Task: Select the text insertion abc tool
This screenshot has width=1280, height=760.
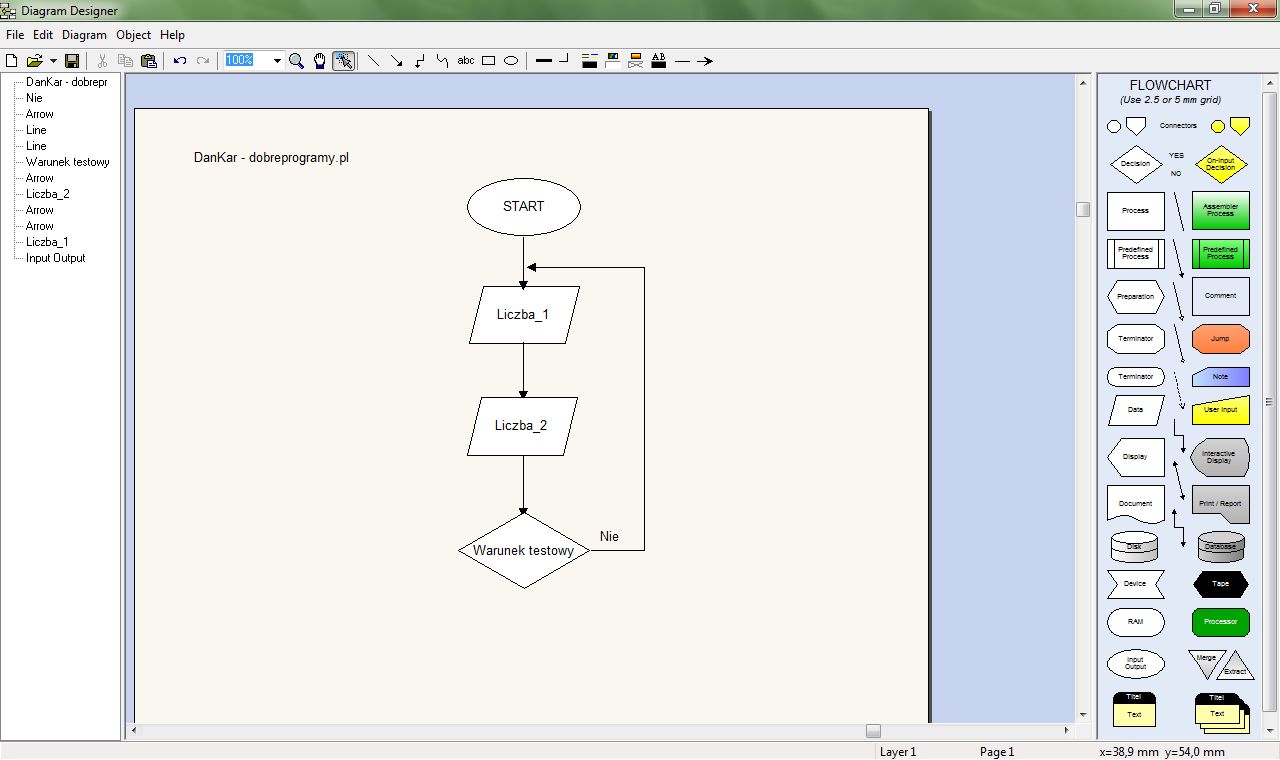Action: click(465, 61)
